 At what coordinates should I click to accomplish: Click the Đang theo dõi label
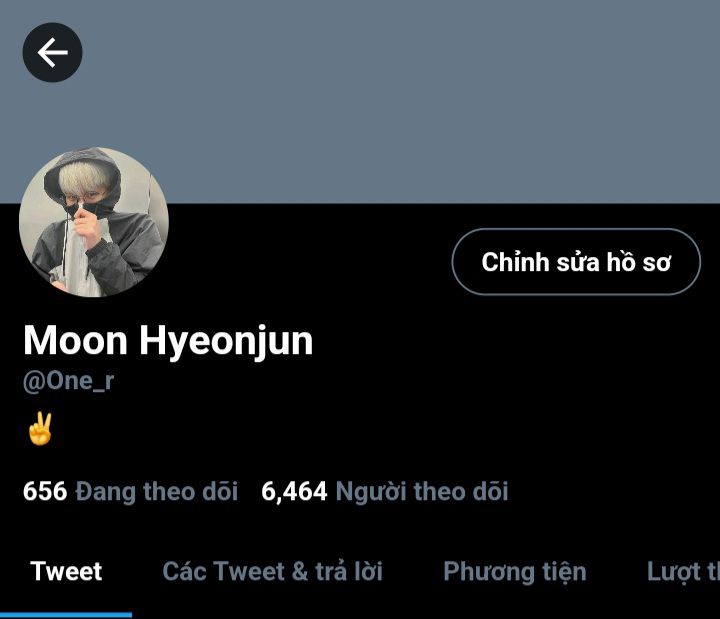[x=157, y=492]
